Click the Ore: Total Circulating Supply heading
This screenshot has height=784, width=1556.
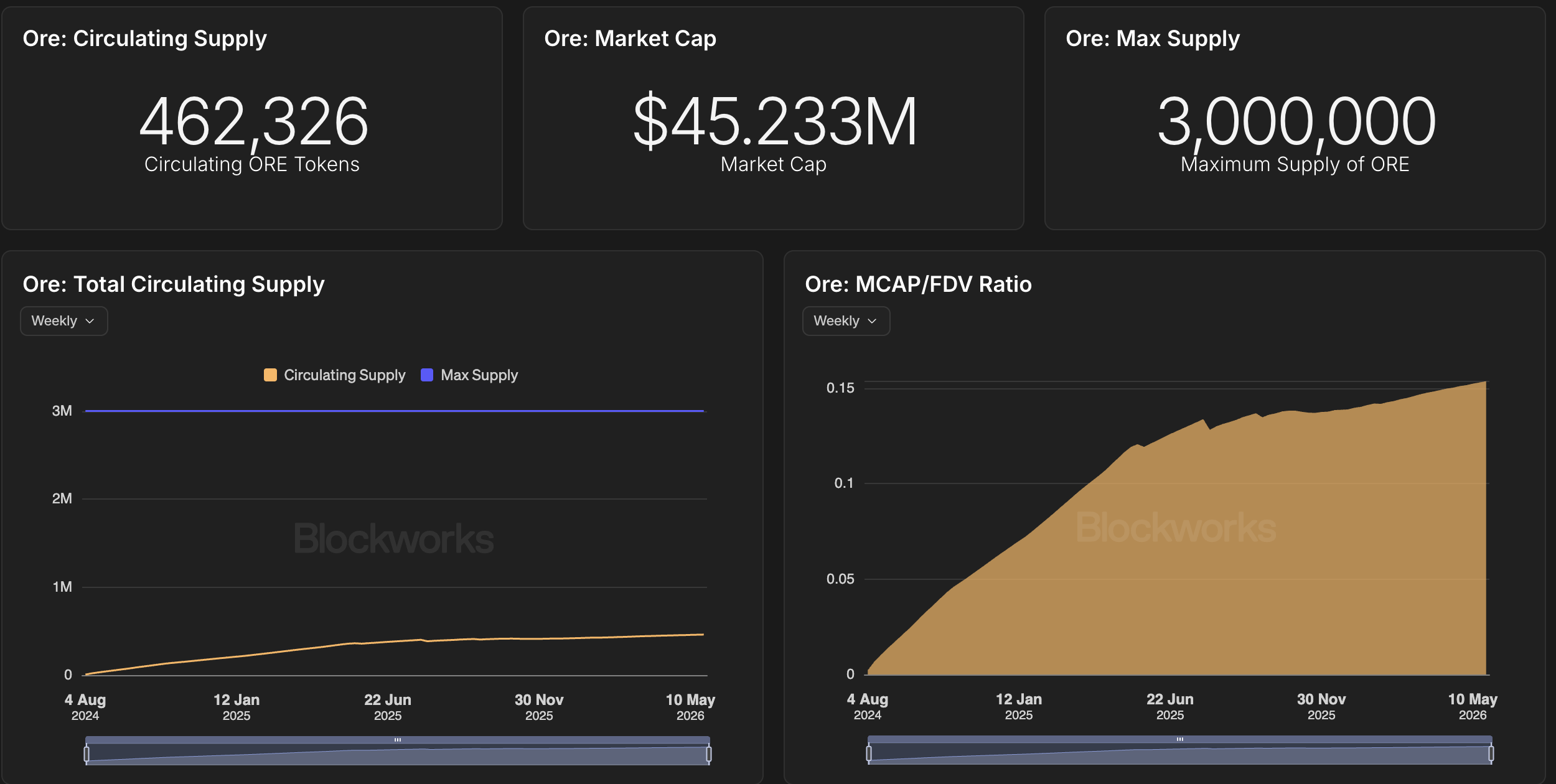[174, 284]
